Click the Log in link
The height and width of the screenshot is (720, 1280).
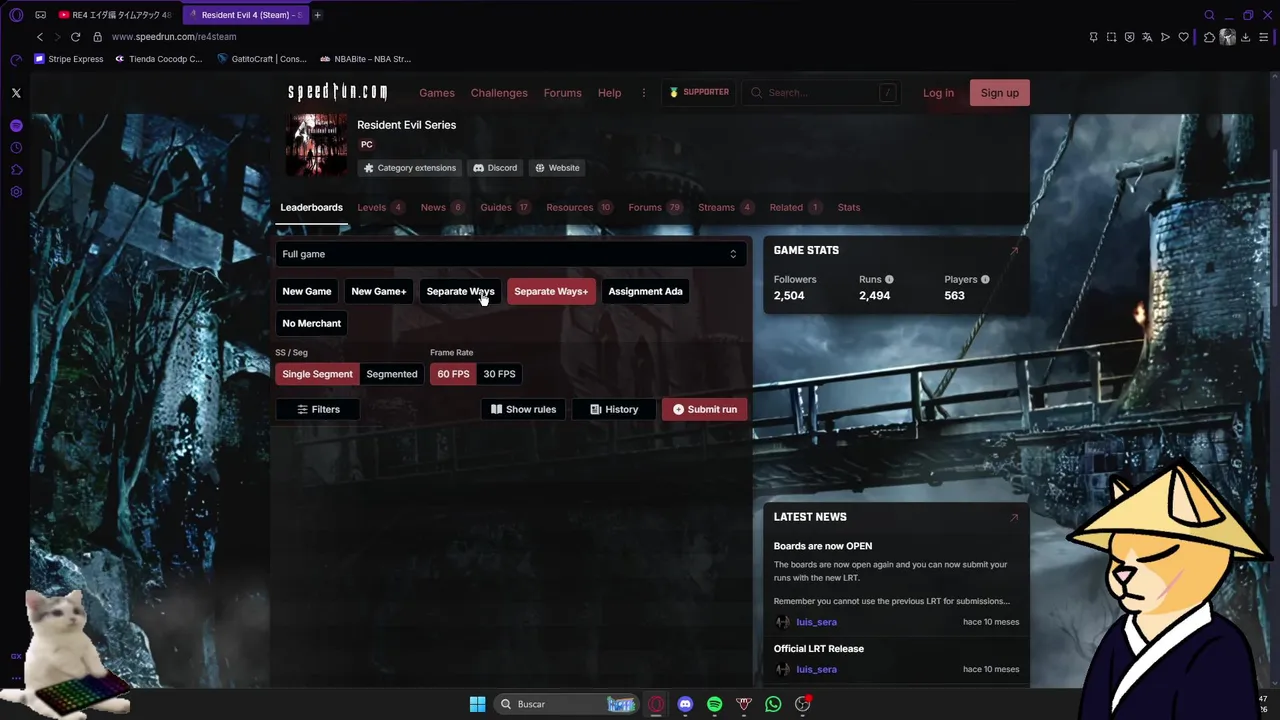pos(938,93)
